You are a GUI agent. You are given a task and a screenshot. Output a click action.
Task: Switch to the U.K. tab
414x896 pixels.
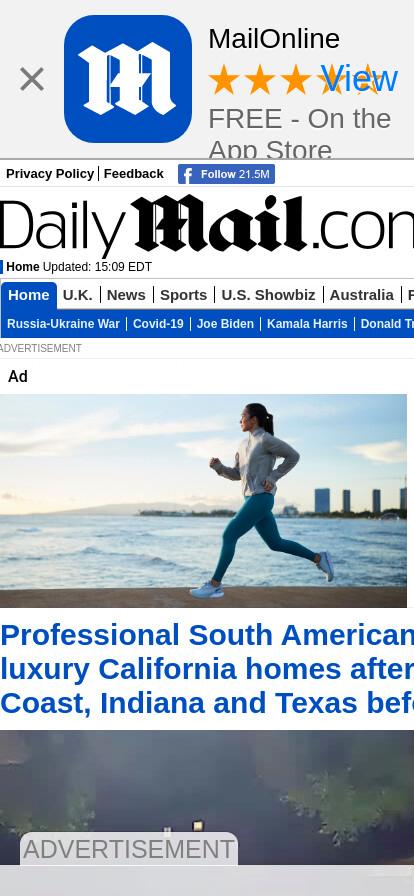[x=77, y=295]
